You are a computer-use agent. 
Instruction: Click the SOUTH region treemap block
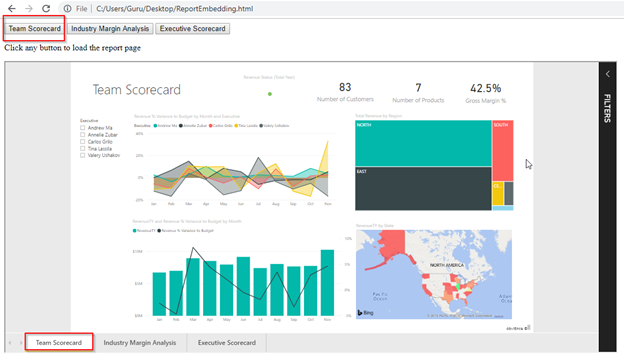(503, 151)
